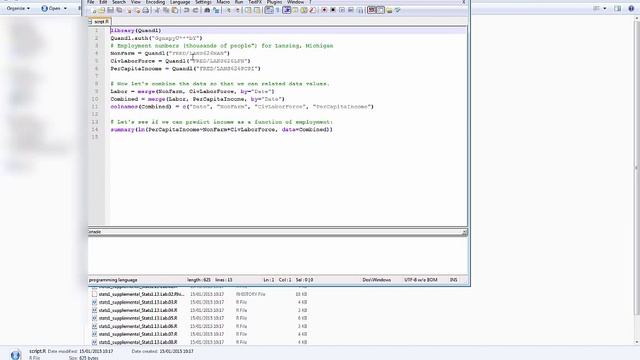640x360 pixels.
Task: Open the TextFX menu
Action: pos(255,2)
